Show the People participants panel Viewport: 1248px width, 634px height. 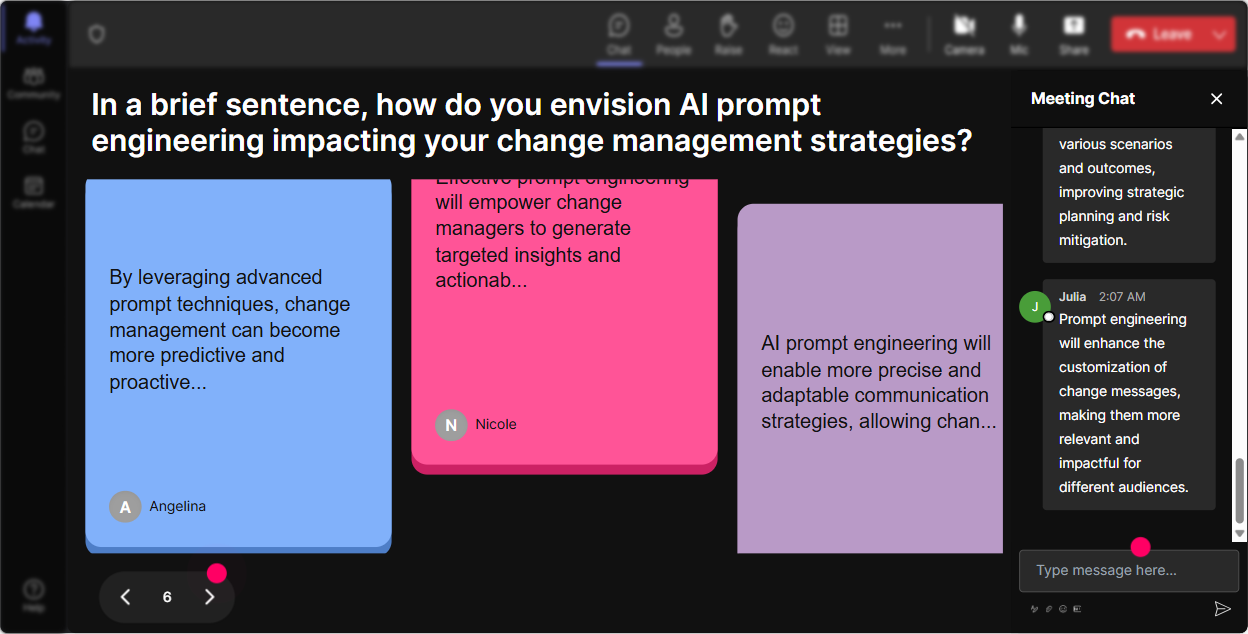click(673, 35)
